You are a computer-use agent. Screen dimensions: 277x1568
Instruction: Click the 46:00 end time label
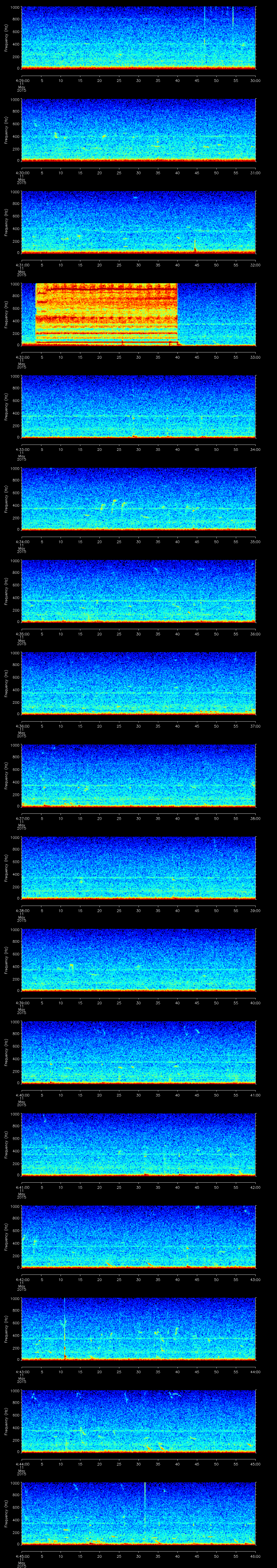pos(255,1556)
